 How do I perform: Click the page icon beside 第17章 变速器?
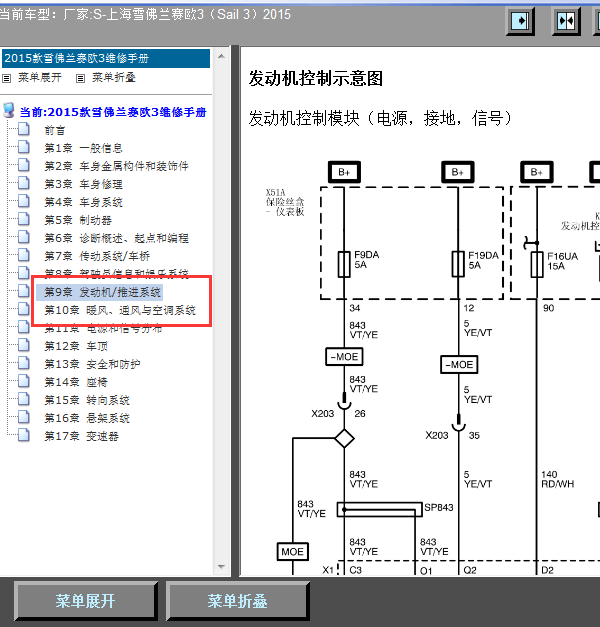24,435
